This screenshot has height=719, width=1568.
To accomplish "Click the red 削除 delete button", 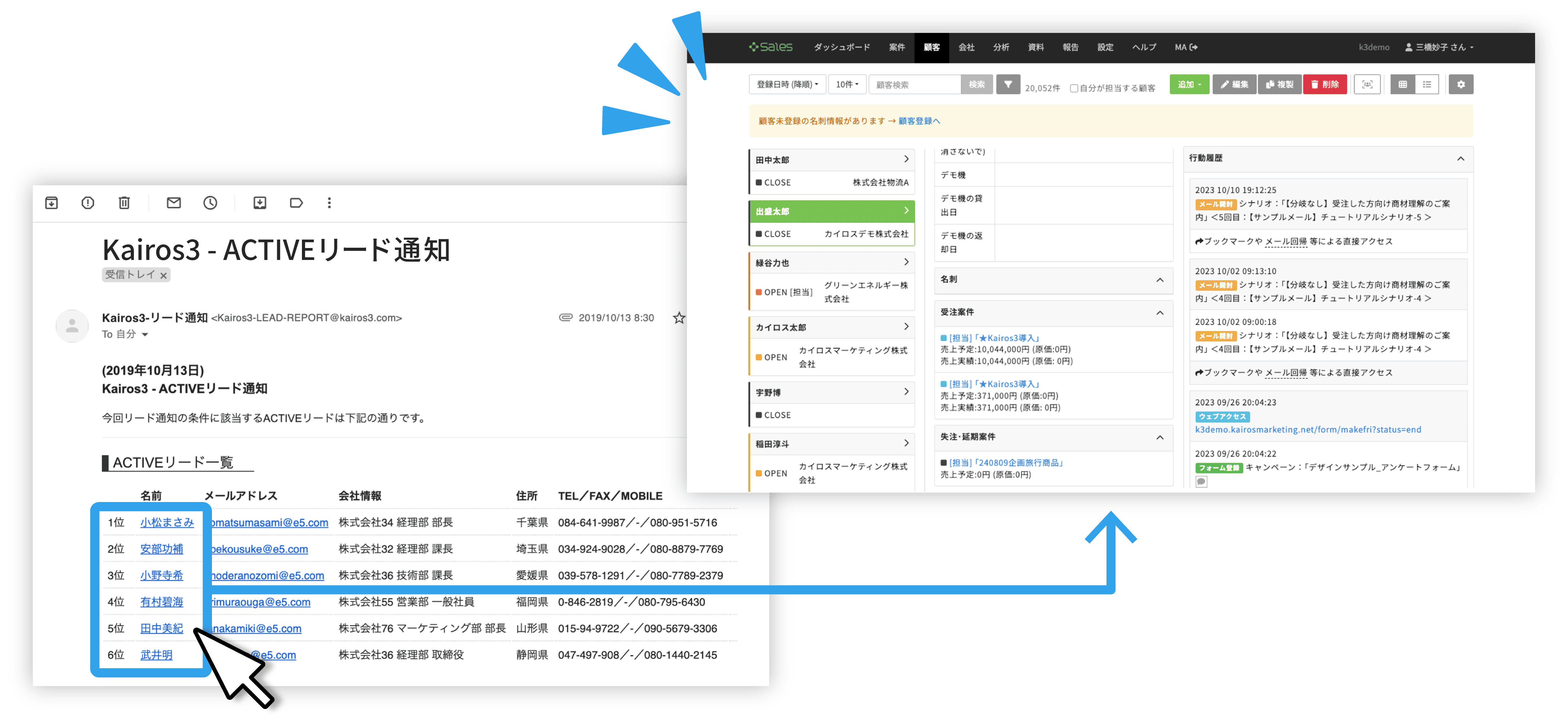I will [1324, 85].
